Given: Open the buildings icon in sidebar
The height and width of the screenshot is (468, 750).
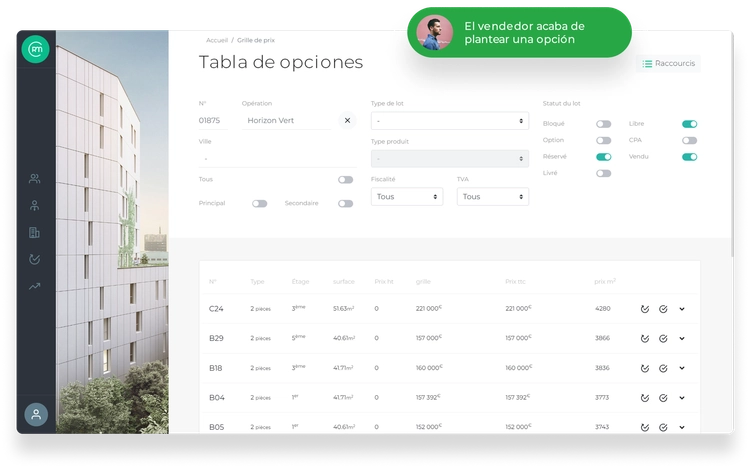Looking at the screenshot, I should [35, 233].
